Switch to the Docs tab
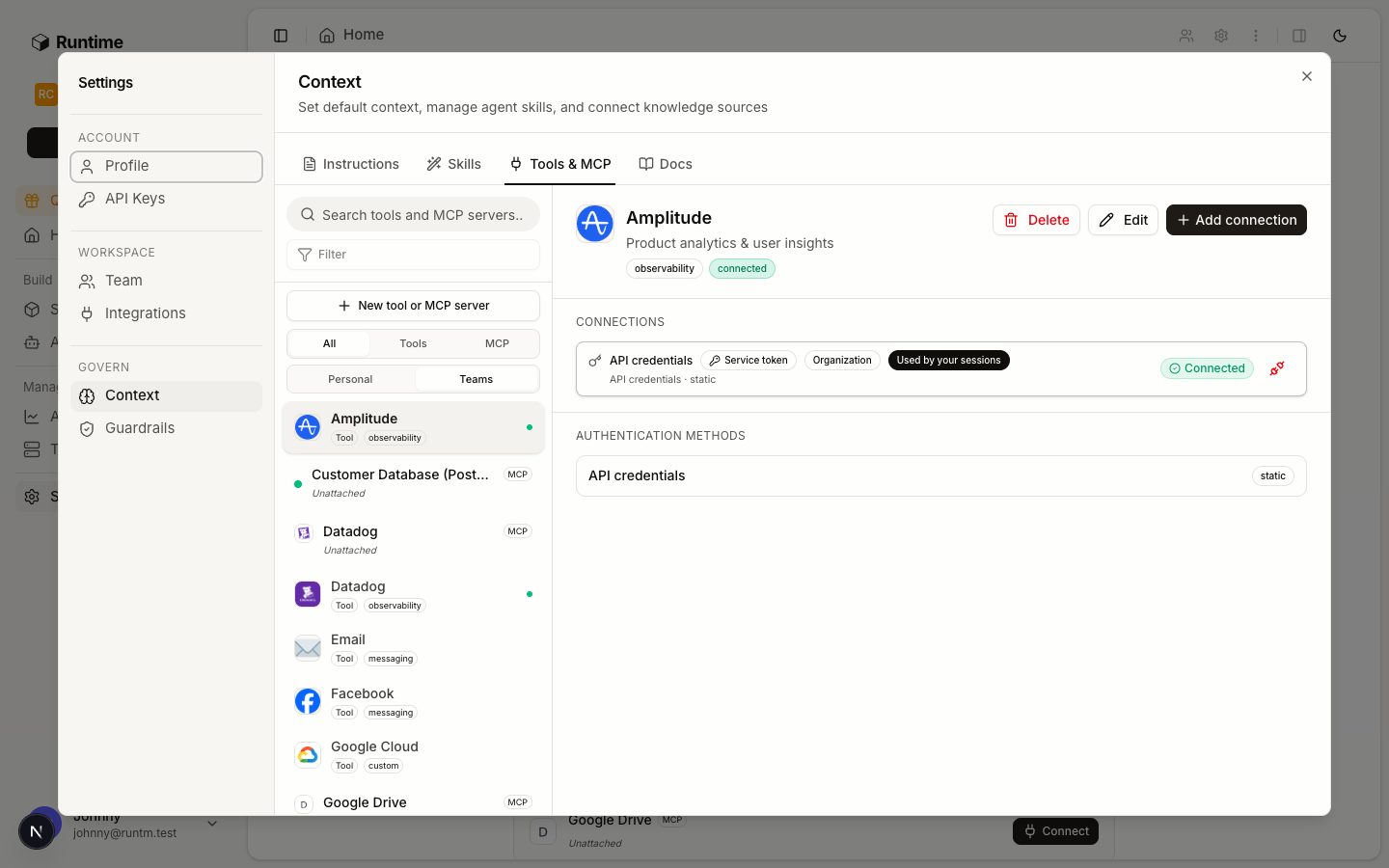The width and height of the screenshot is (1389, 868). [666, 164]
